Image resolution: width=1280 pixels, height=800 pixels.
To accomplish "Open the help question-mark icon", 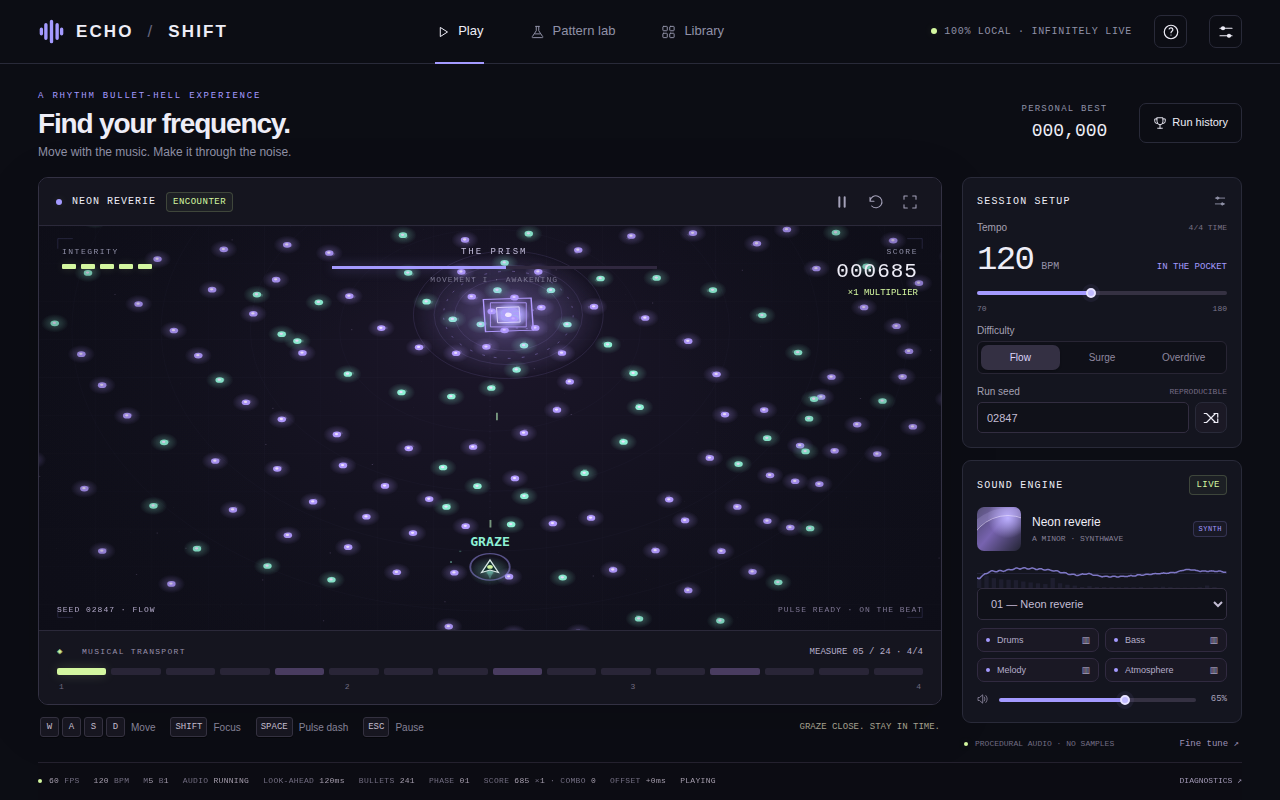I will tap(1171, 32).
